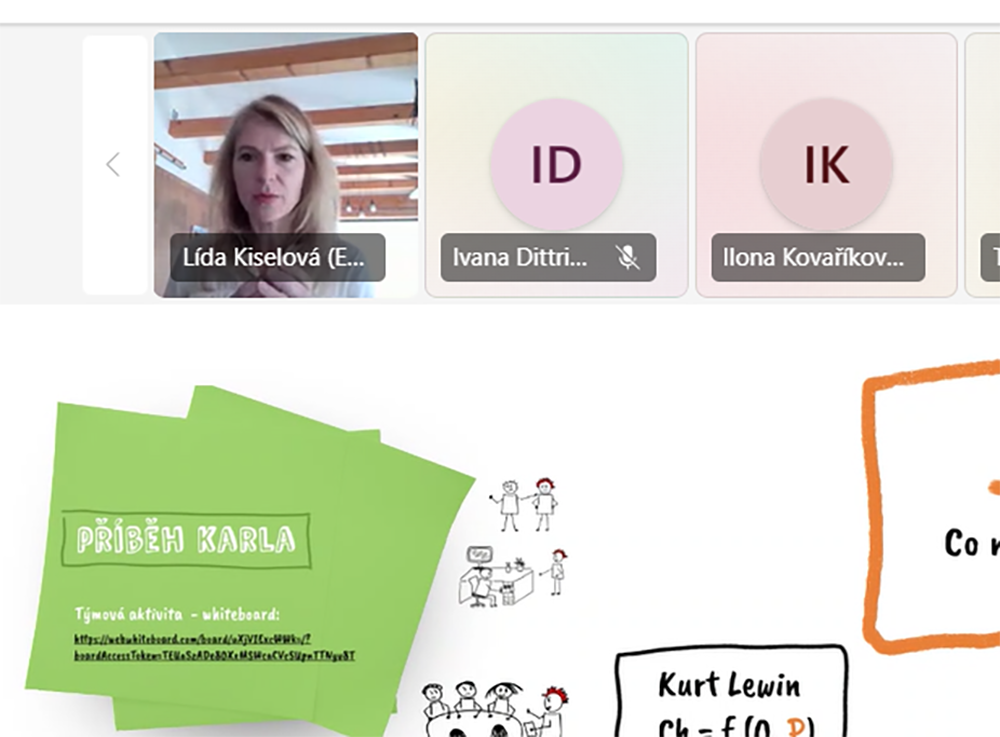The image size is (1000, 737).
Task: Select the ID avatar circle
Action: coord(557,164)
